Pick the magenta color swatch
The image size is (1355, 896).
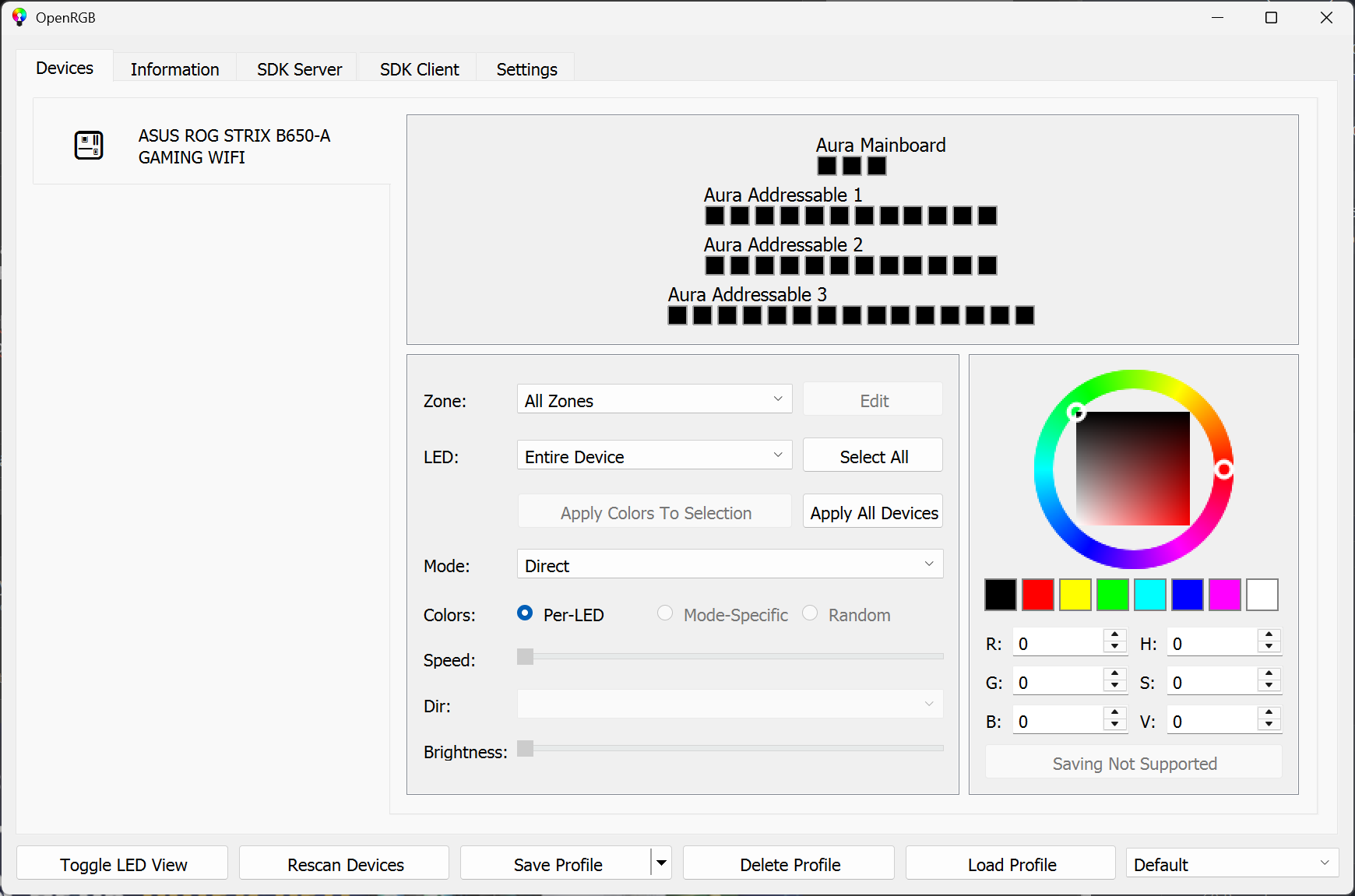pos(1225,595)
